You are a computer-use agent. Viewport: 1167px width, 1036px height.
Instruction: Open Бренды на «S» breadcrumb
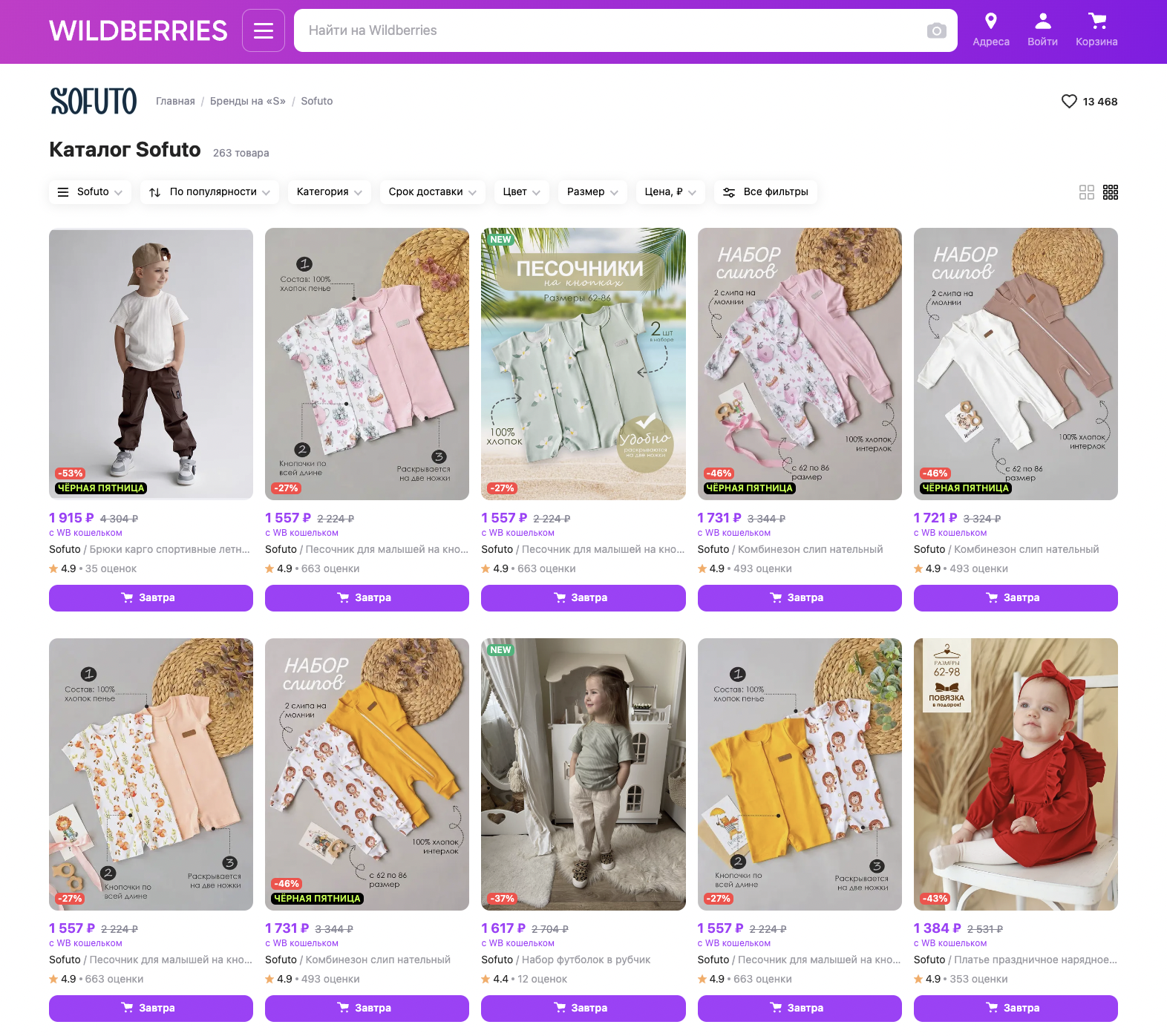point(248,101)
